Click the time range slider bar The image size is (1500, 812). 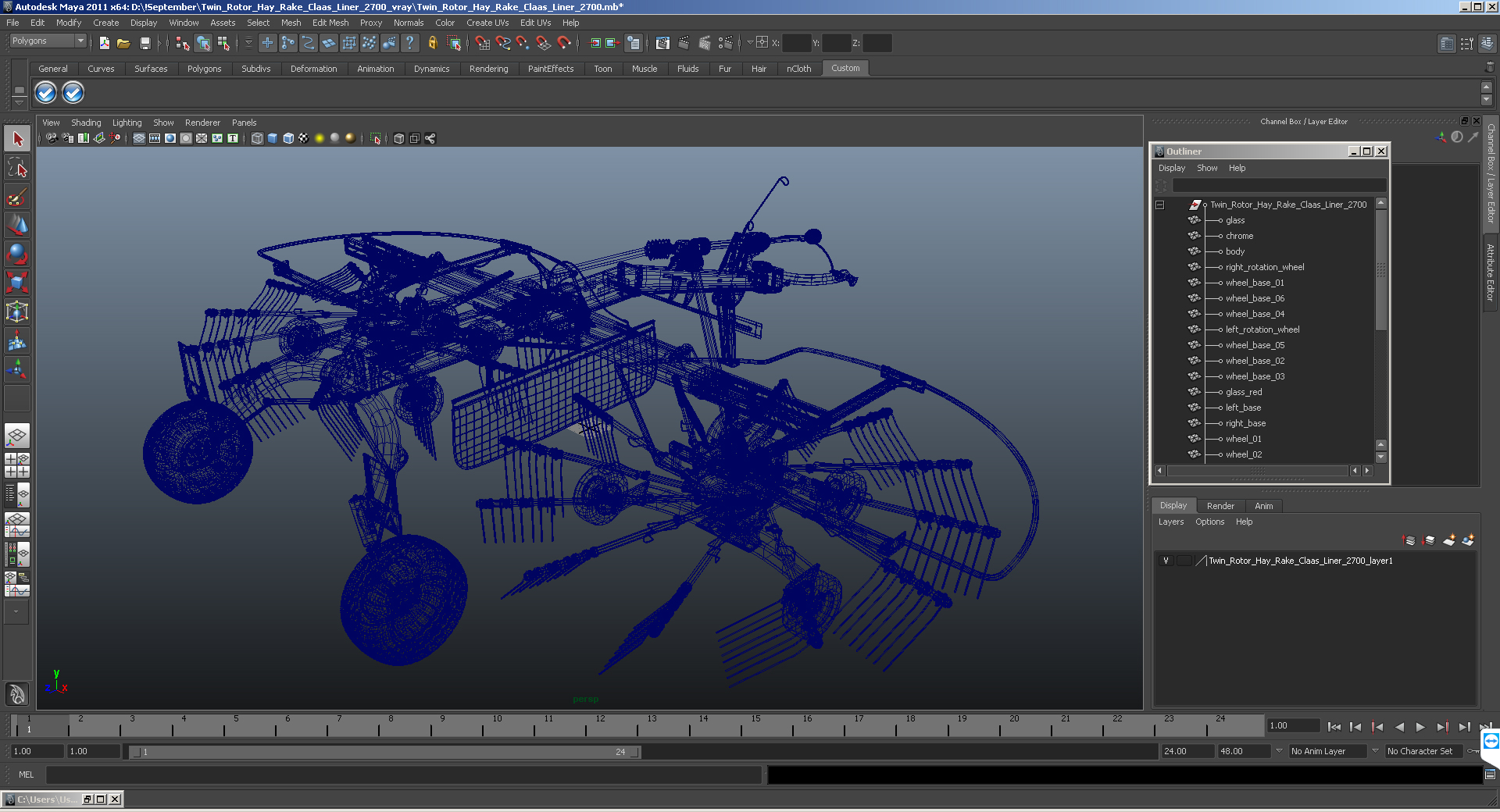click(384, 752)
